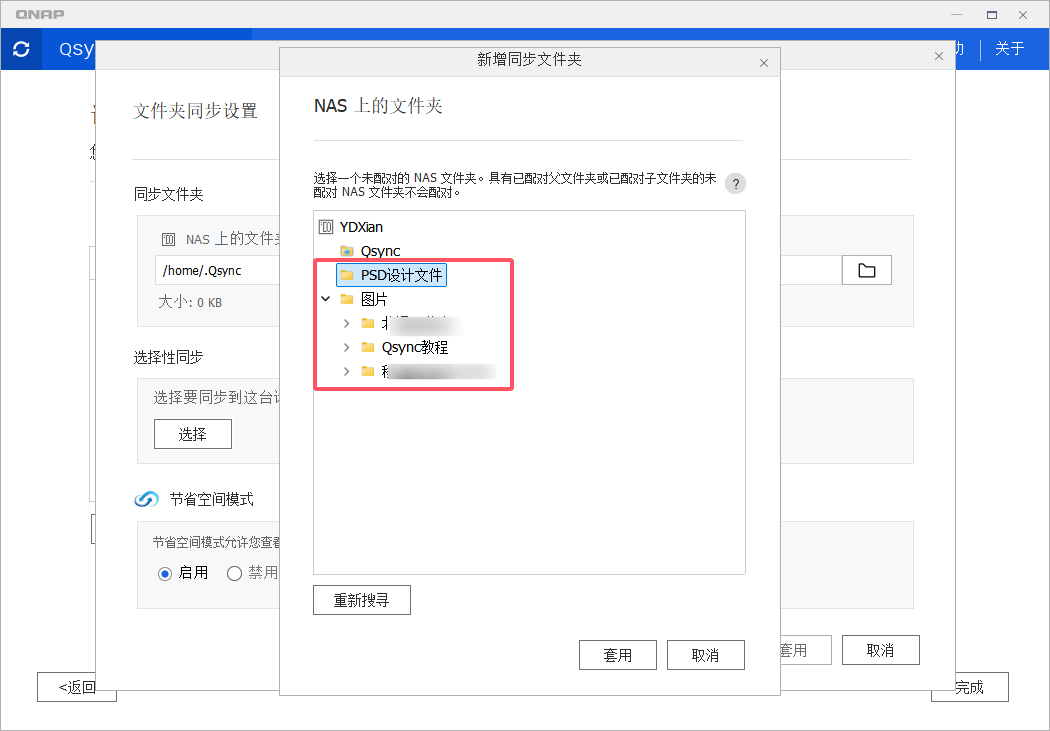Image resolution: width=1050 pixels, height=731 pixels.
Task: Click the 图片 folder icon
Action: (347, 299)
